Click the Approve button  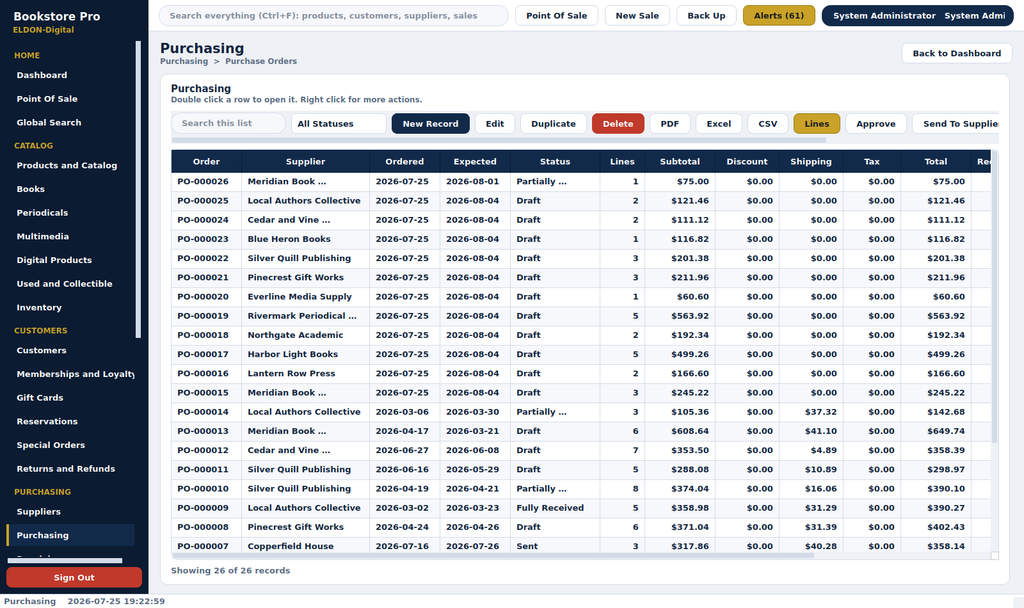(876, 123)
